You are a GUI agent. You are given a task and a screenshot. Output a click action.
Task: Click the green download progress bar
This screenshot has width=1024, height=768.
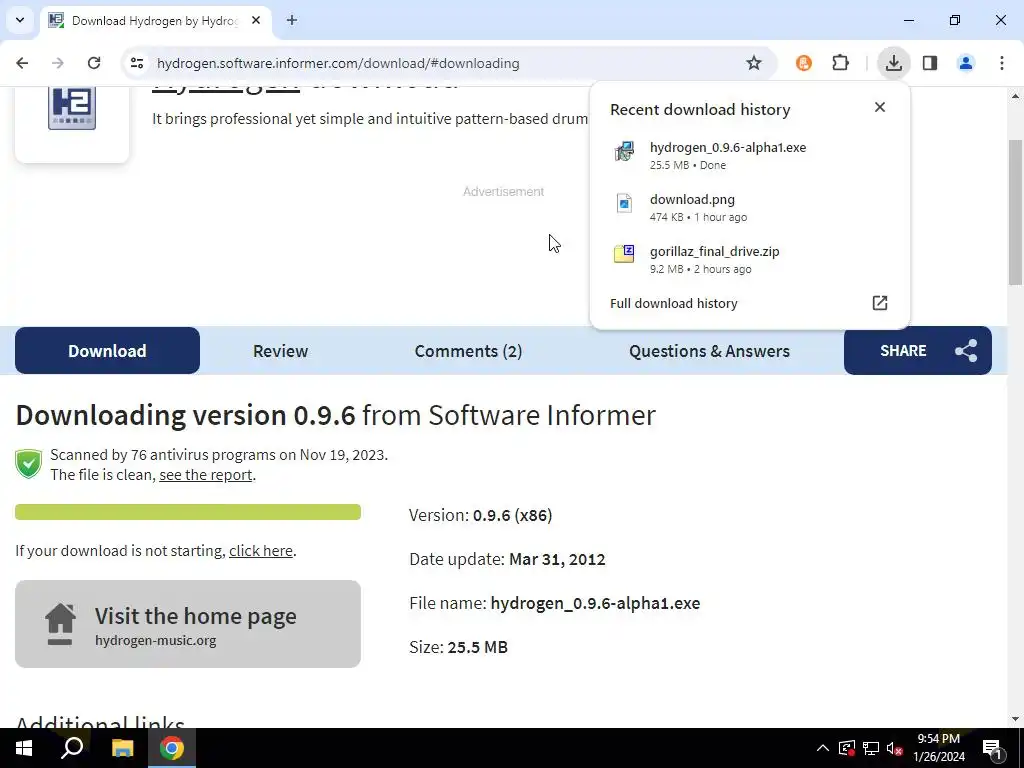click(188, 512)
